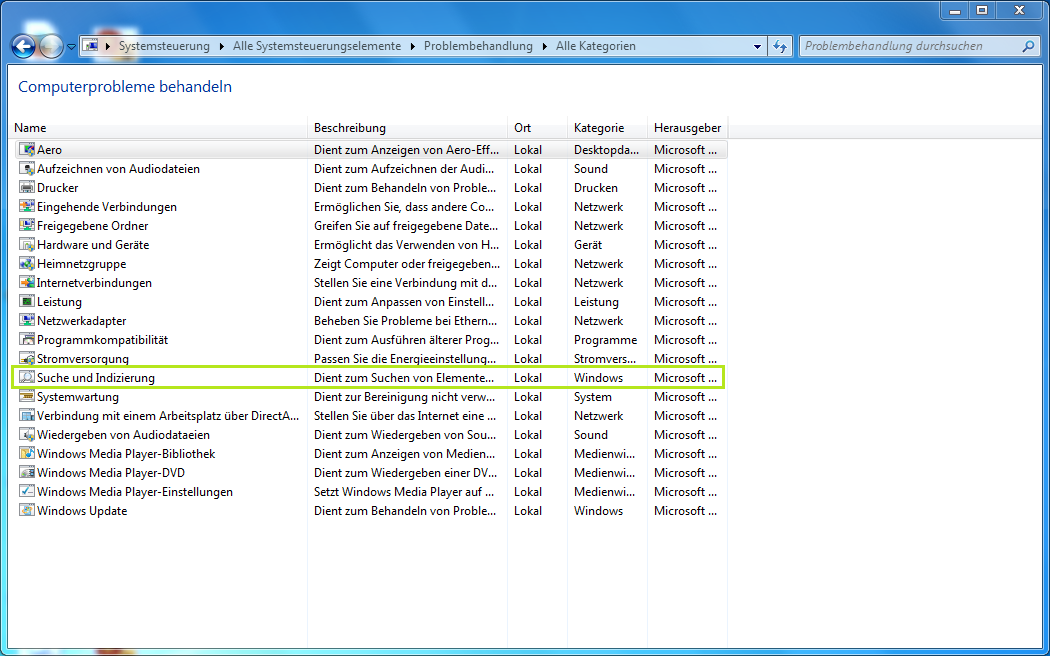Click the Suche und Indizierung magnifier icon

click(x=27, y=378)
